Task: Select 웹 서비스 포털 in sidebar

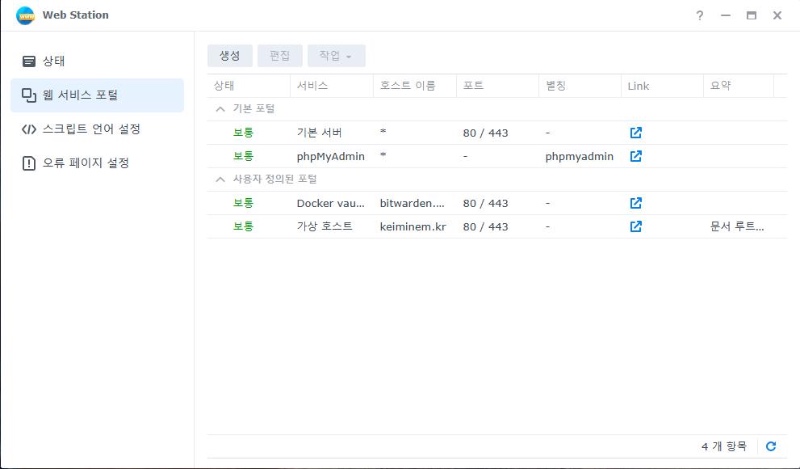Action: pyautogui.click(x=80, y=95)
